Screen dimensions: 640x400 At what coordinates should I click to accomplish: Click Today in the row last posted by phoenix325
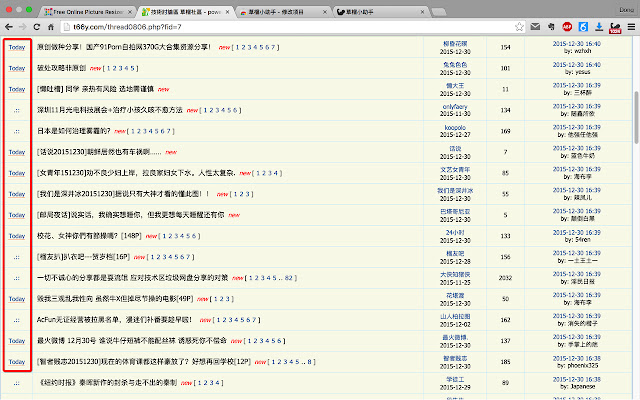point(17,362)
